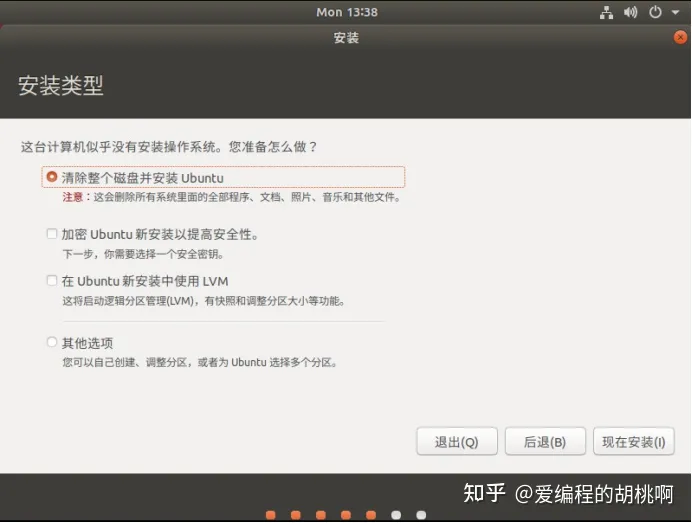Viewport: 692px width, 523px height.
Task: Click the 现在安装(I) button
Action: coord(634,441)
